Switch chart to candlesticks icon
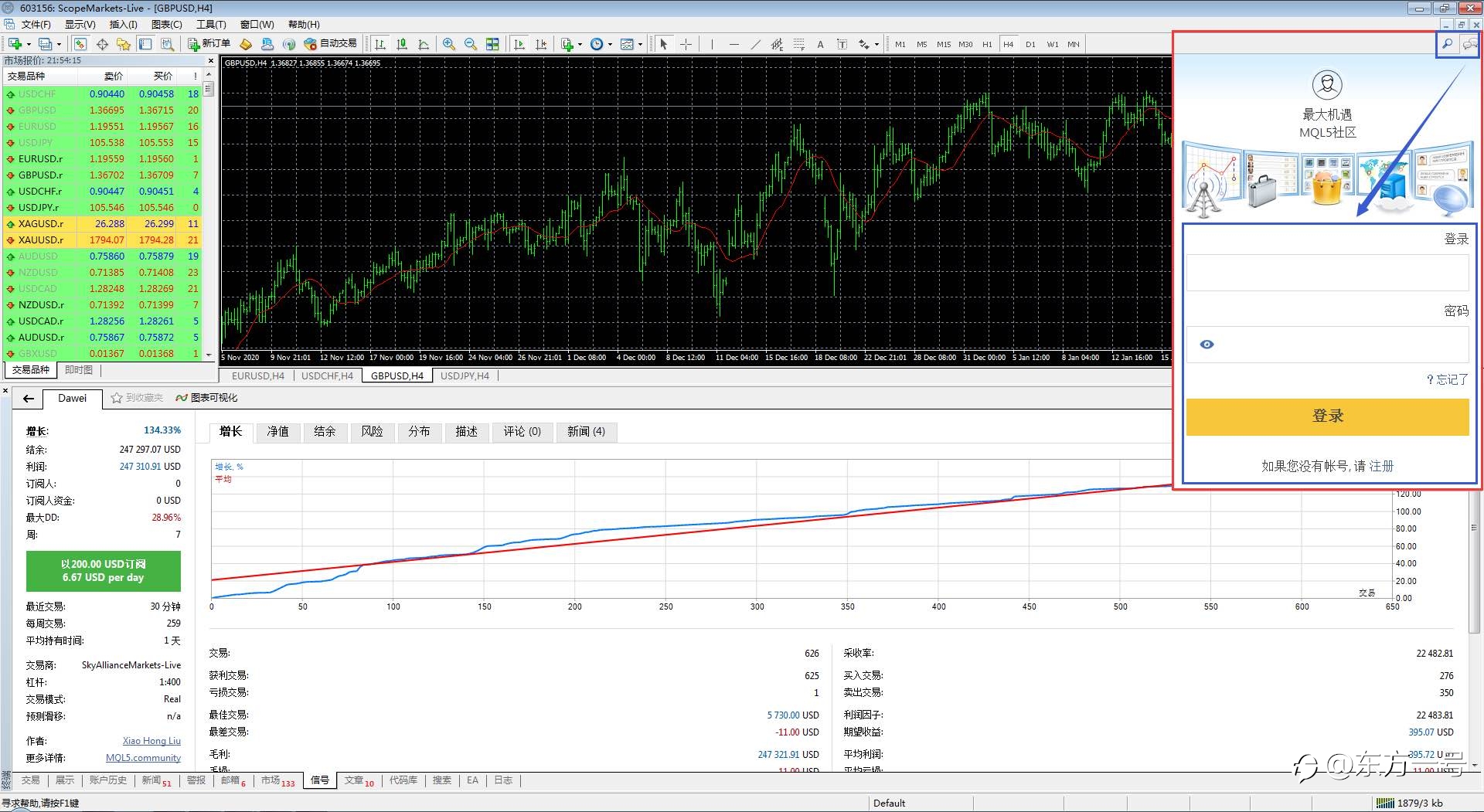Image resolution: width=1484 pixels, height=812 pixels. pyautogui.click(x=402, y=44)
